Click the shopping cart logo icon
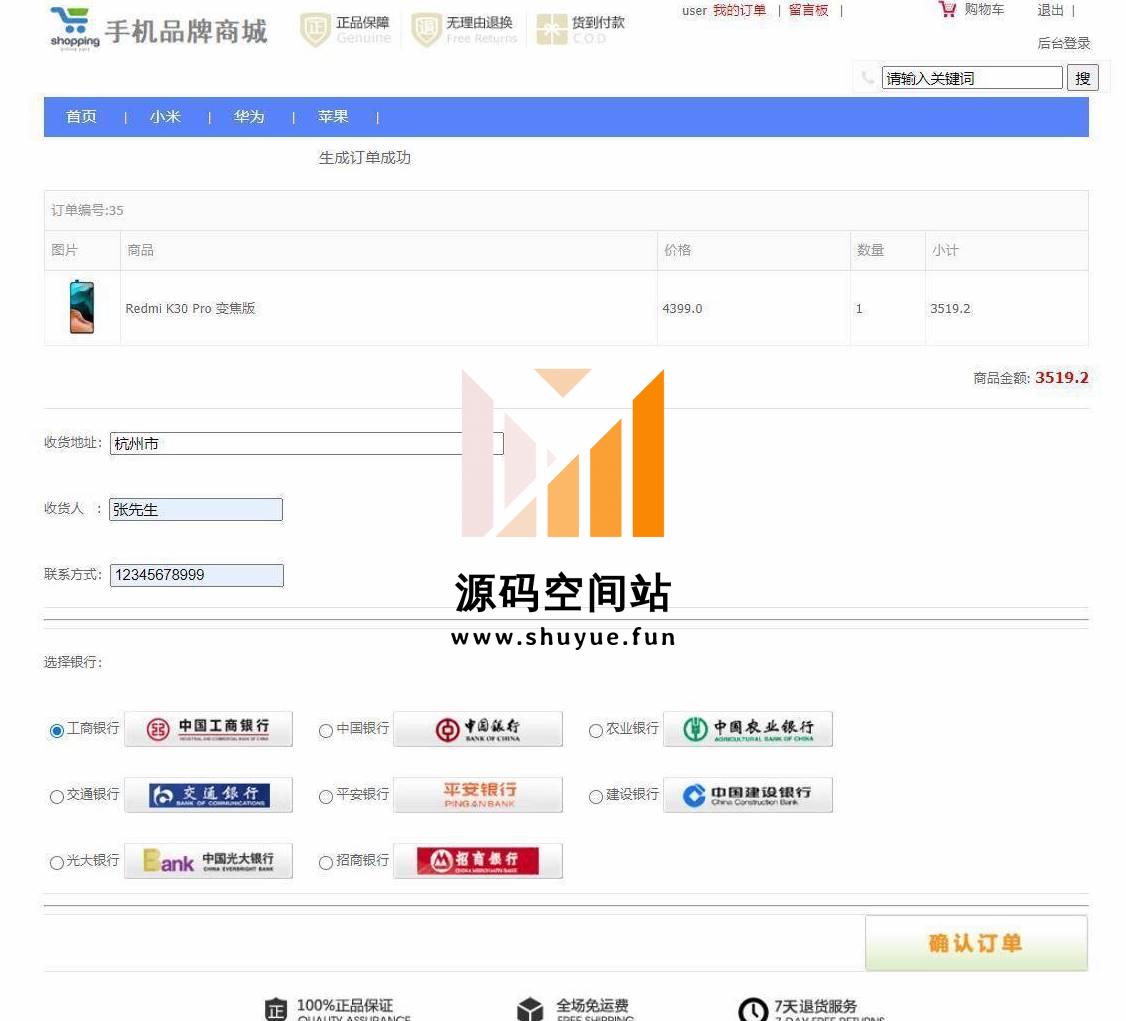Screen dimensions: 1126x1021 74,28
